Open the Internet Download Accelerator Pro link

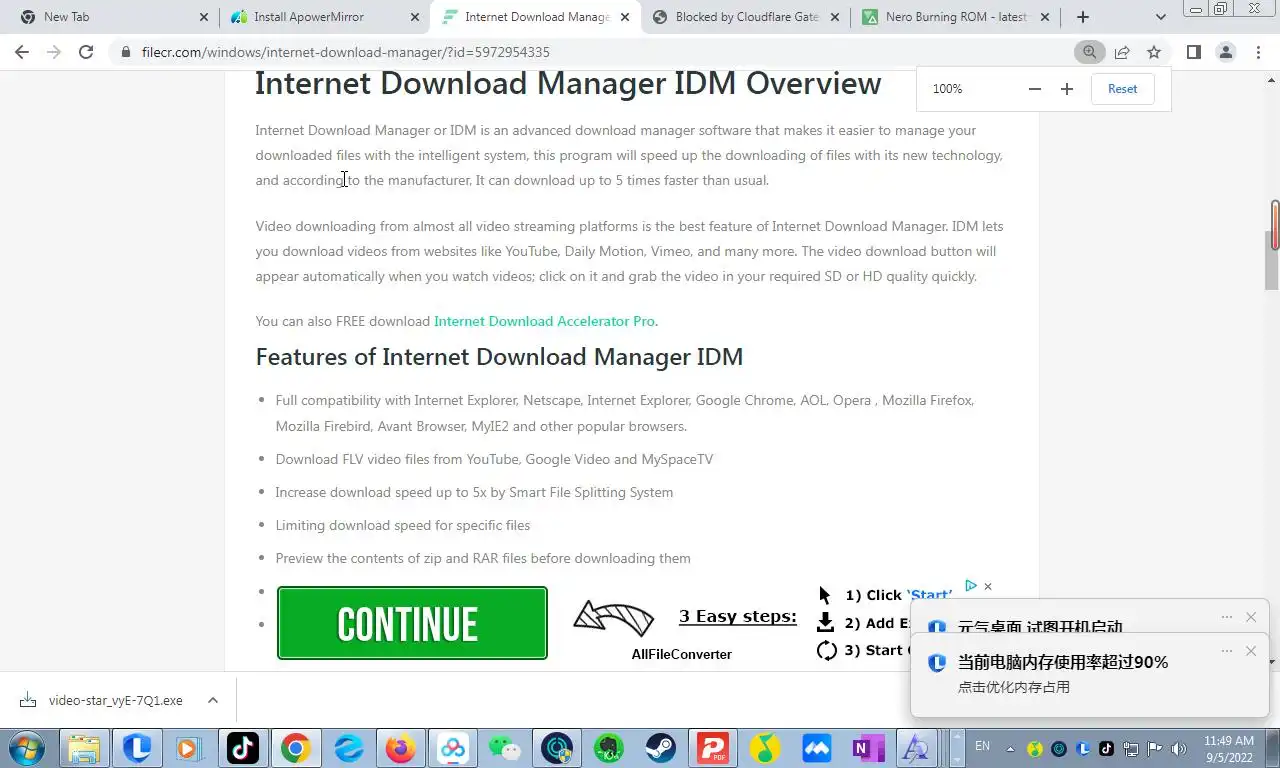click(546, 321)
